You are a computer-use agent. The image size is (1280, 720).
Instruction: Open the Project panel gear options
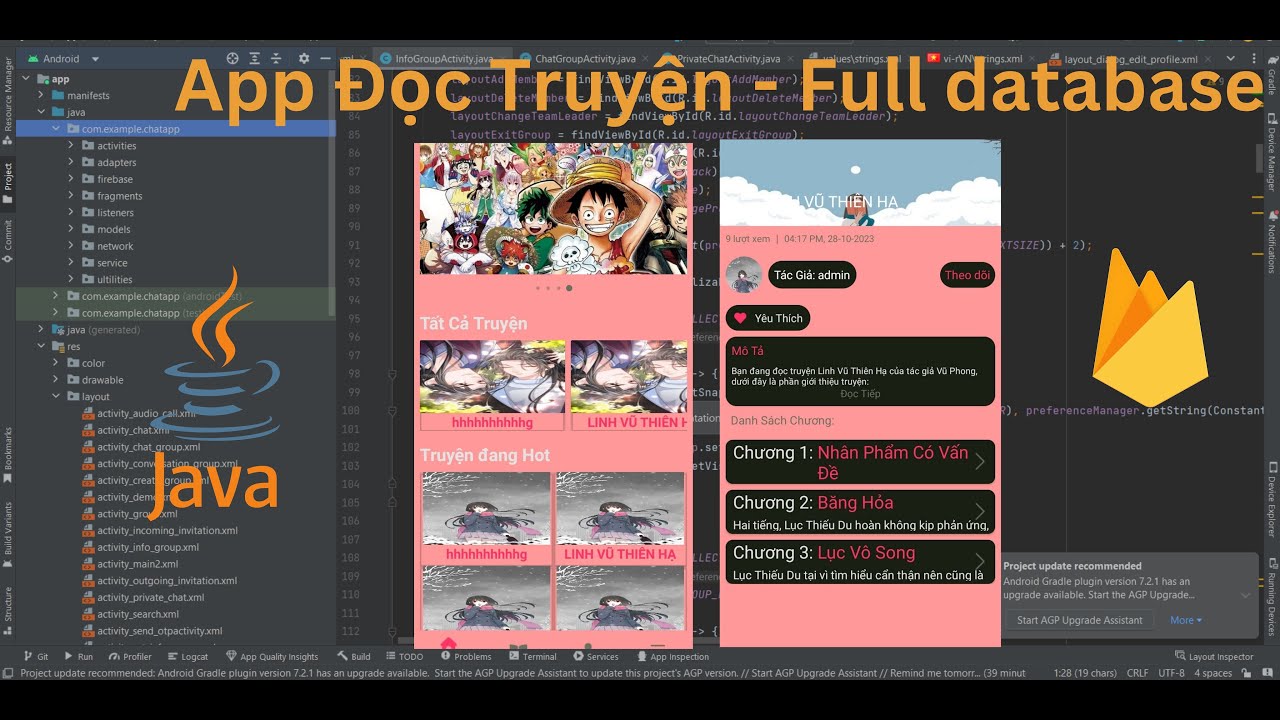point(304,59)
